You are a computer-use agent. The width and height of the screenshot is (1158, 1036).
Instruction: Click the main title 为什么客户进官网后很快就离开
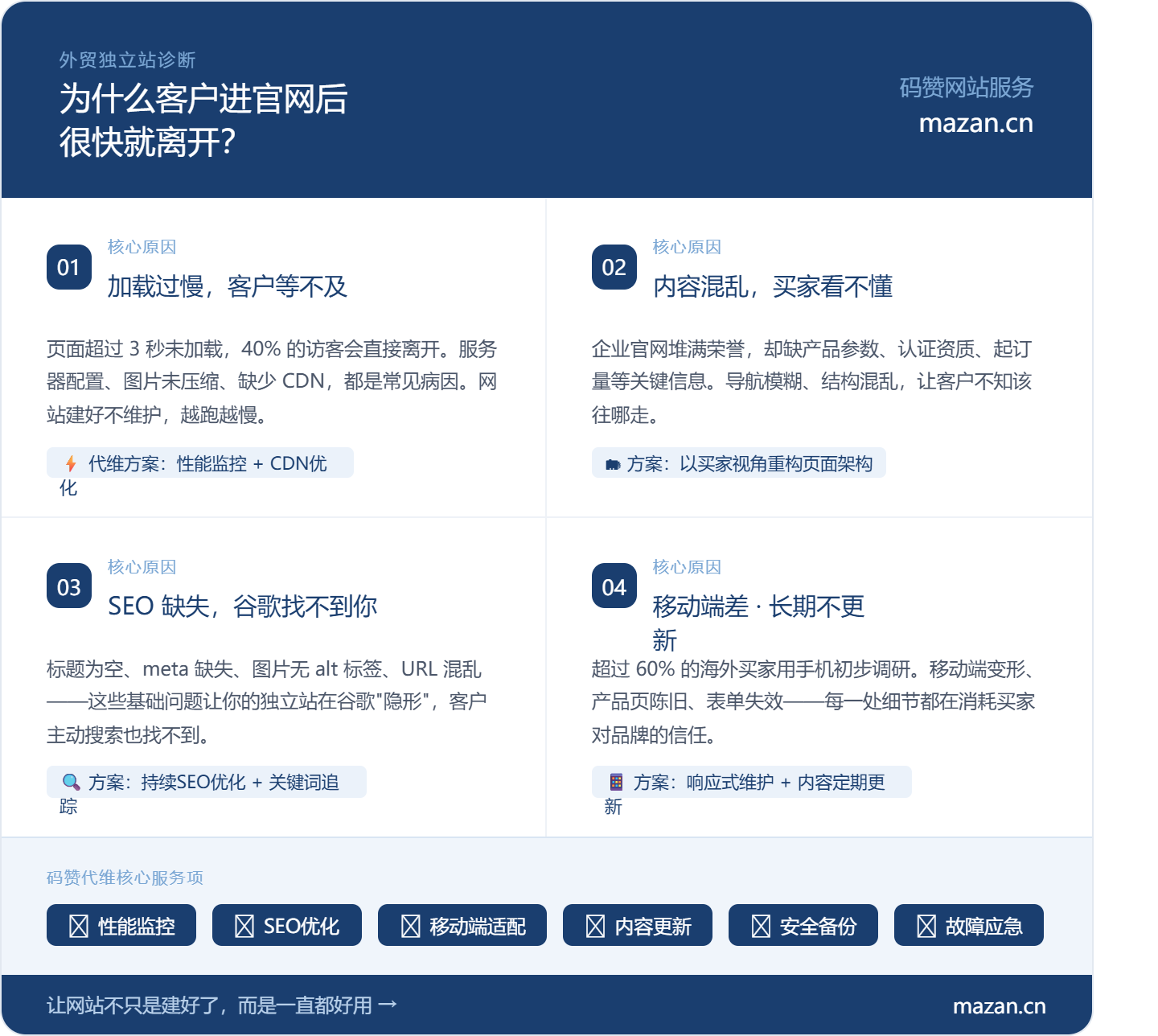coord(203,121)
